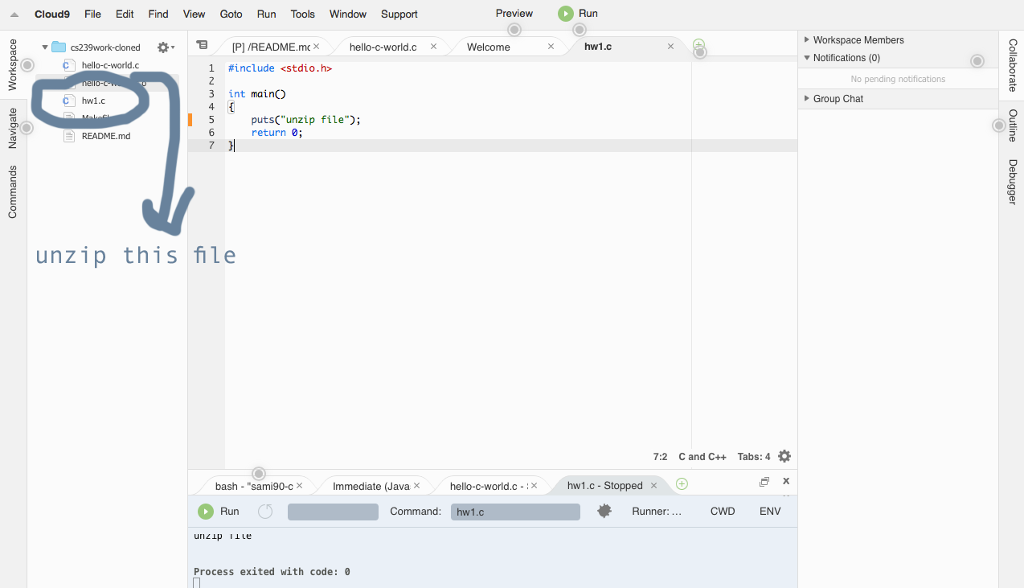Expand the Group Chat section

(x=807, y=99)
